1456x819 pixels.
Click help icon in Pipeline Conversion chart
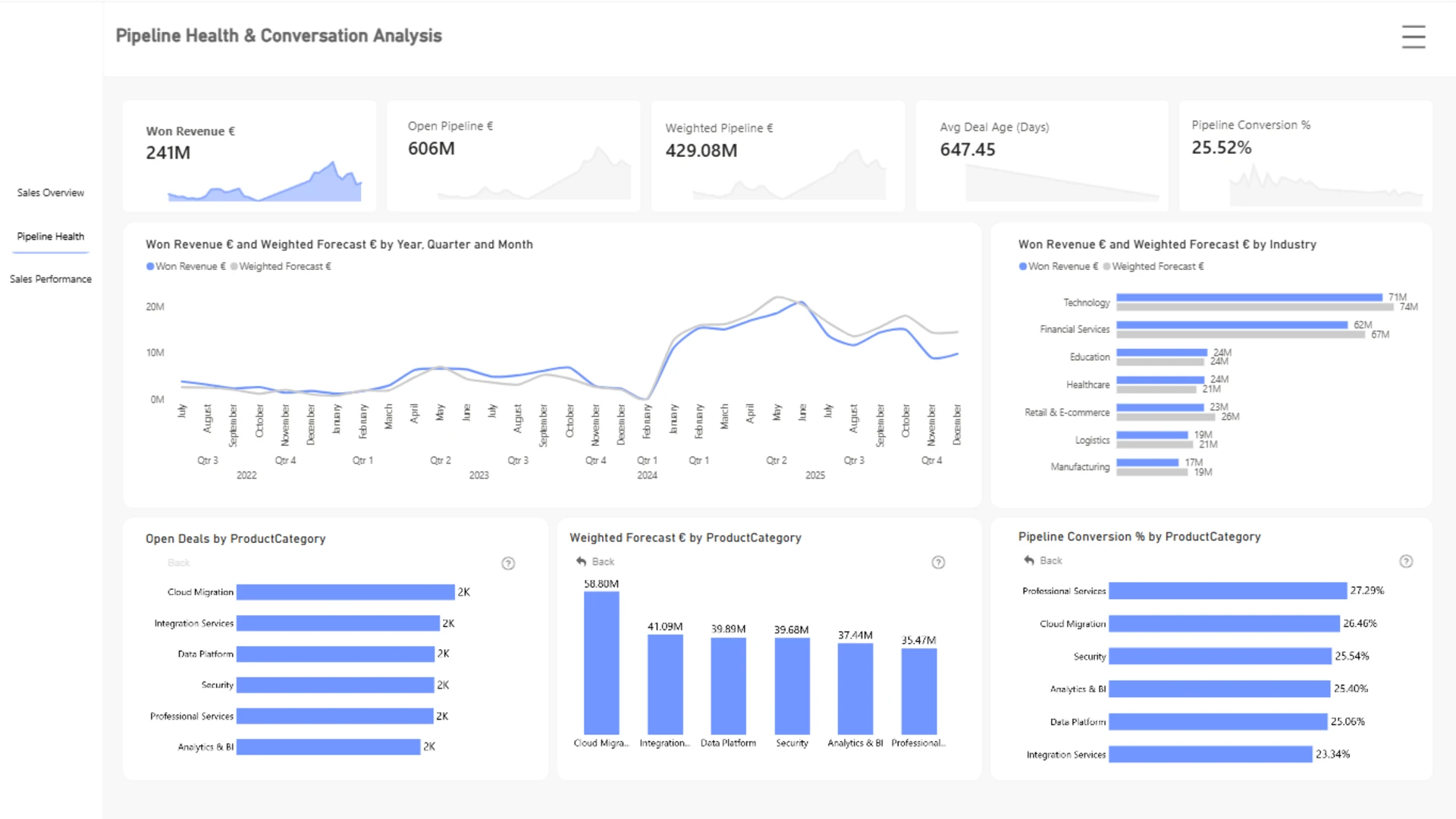click(1406, 561)
